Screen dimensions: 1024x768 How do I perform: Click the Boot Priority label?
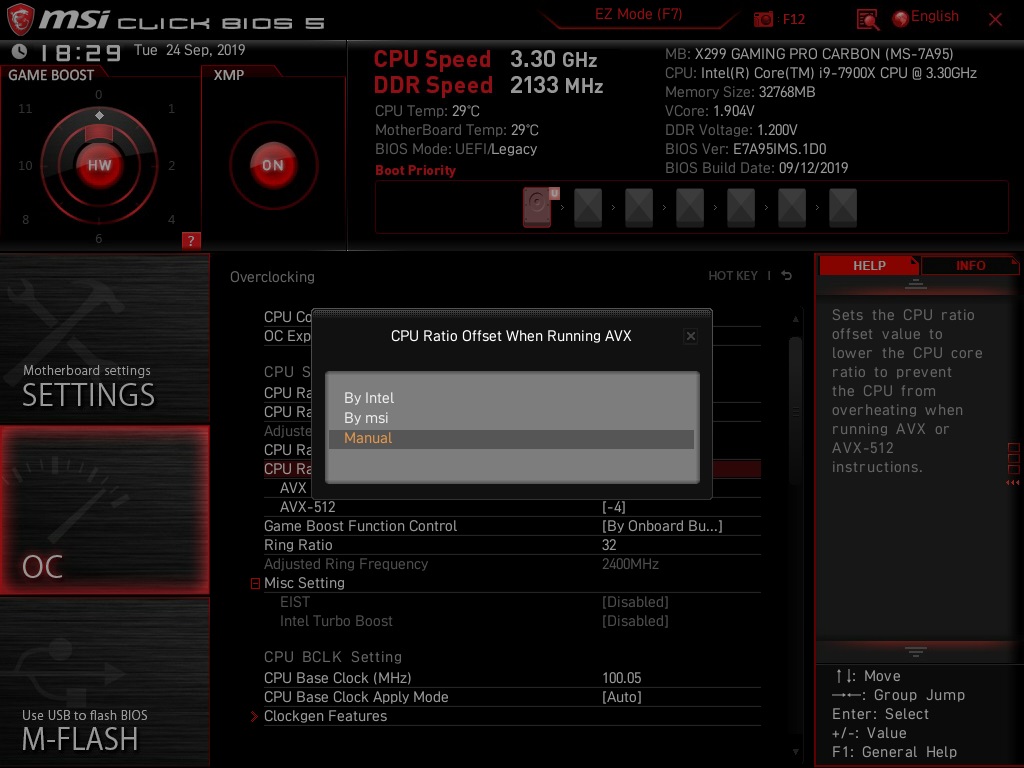tap(415, 170)
